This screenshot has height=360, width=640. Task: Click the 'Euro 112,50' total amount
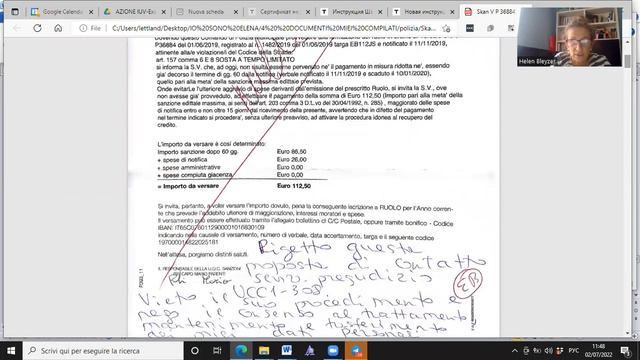[x=294, y=186]
